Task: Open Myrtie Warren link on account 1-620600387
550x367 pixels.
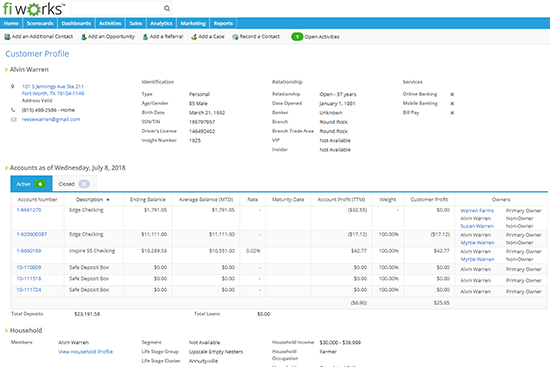Action: pos(477,243)
